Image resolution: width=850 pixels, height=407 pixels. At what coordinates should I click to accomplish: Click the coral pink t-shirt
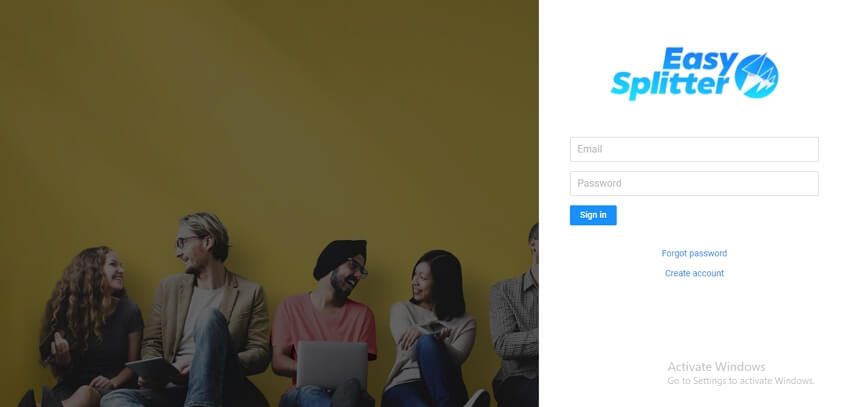click(x=323, y=324)
